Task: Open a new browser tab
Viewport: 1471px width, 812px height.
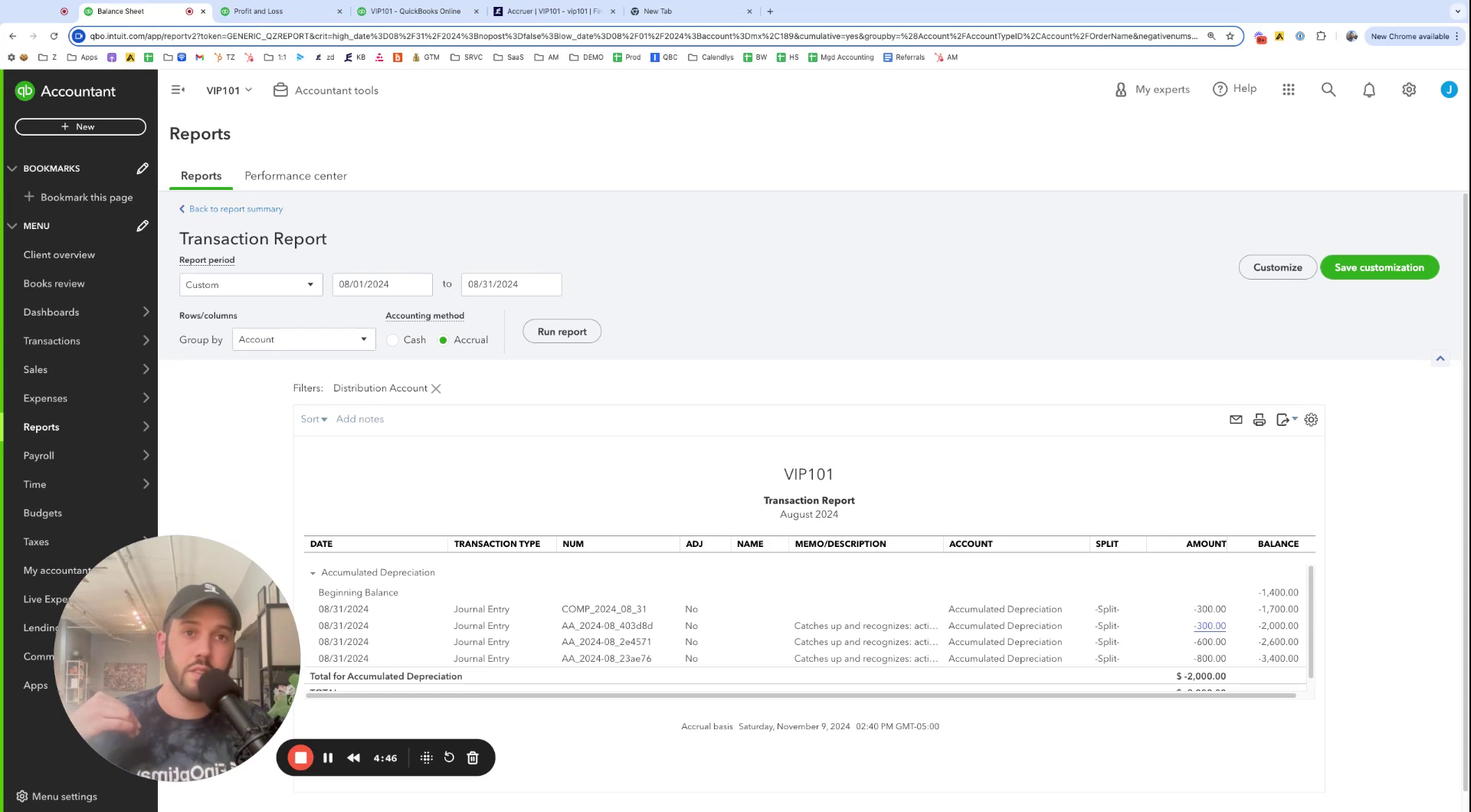Action: [770, 11]
